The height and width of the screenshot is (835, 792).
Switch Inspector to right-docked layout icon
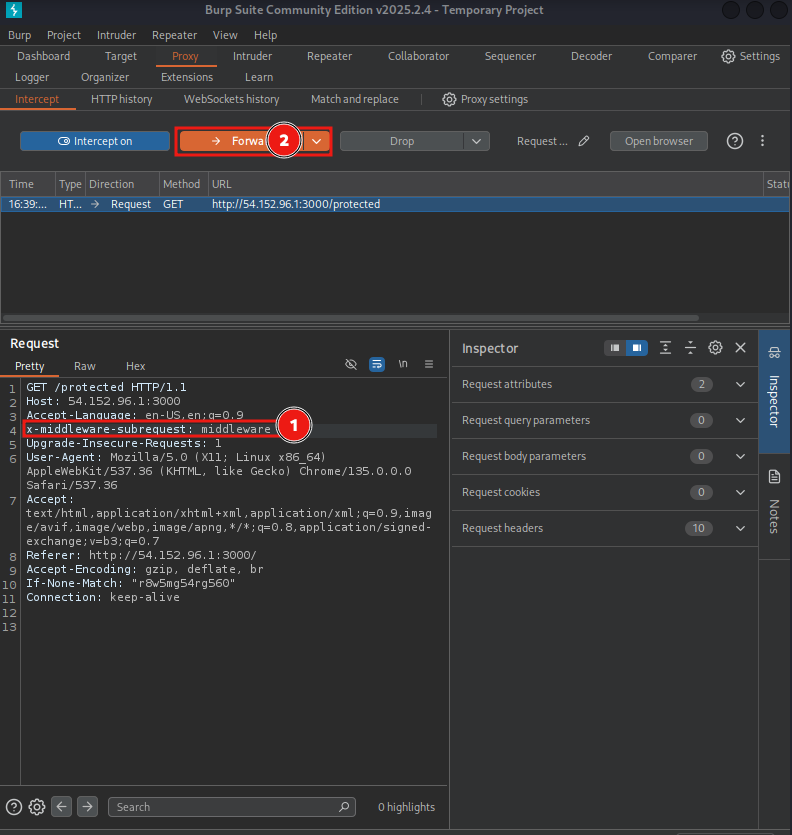click(x=636, y=348)
